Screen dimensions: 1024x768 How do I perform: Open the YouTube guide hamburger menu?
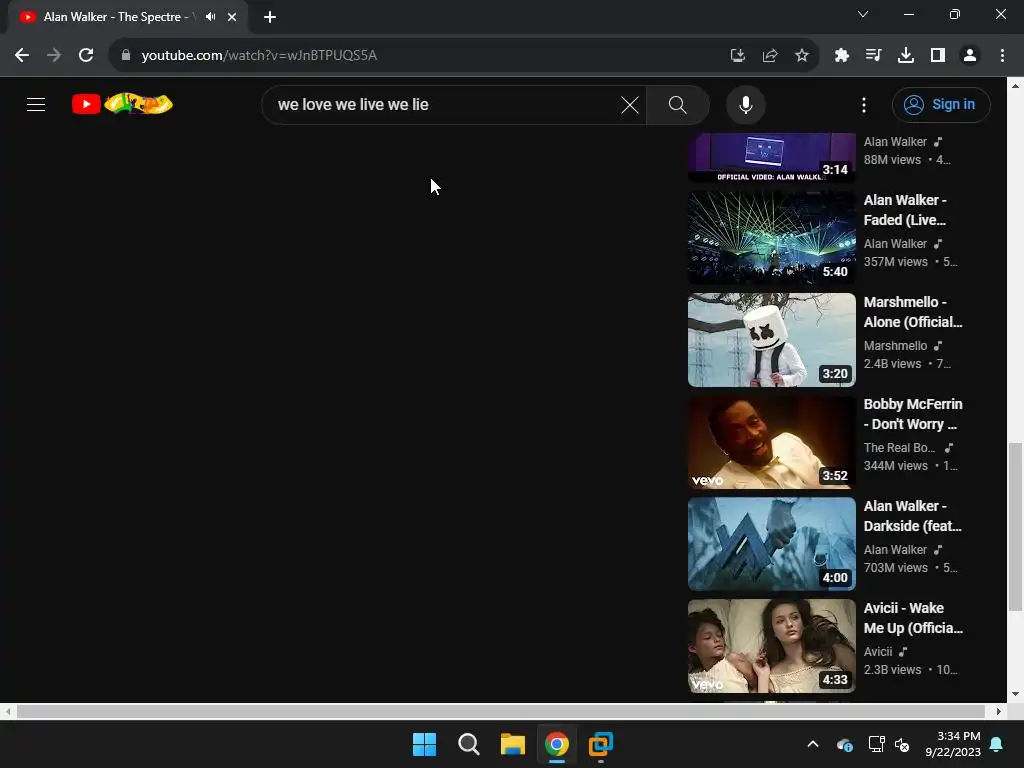click(36, 104)
